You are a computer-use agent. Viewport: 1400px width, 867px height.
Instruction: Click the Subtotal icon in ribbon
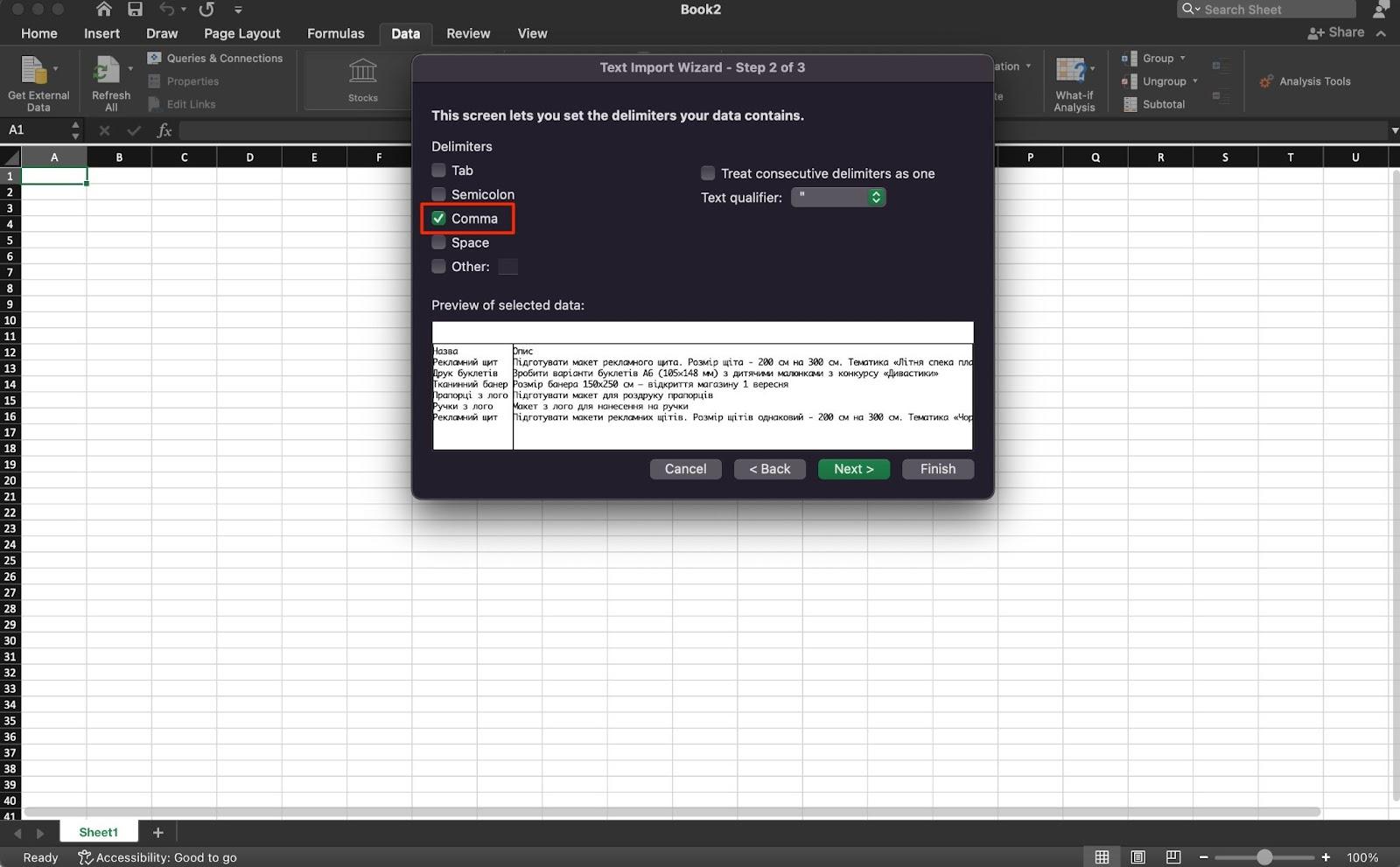click(x=1130, y=104)
